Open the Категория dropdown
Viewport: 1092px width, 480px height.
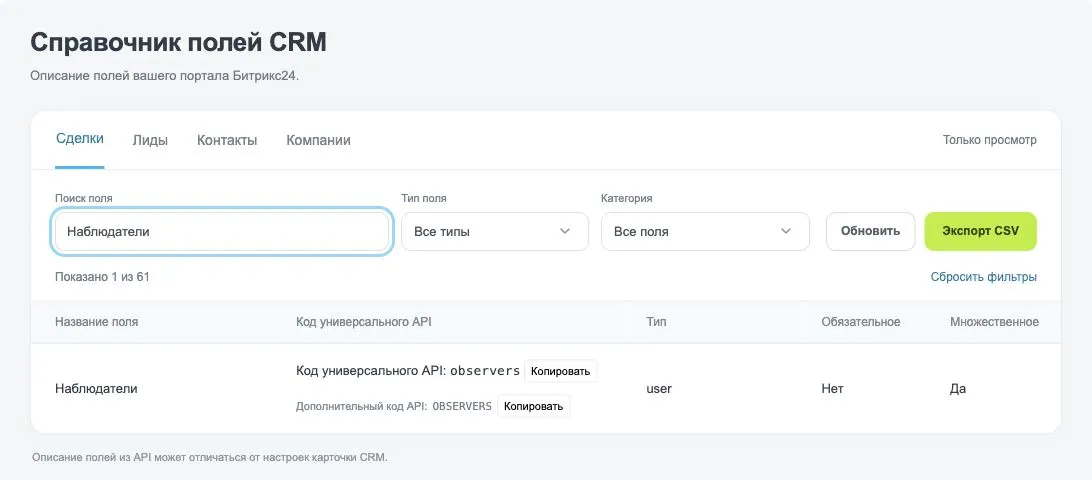tap(705, 231)
